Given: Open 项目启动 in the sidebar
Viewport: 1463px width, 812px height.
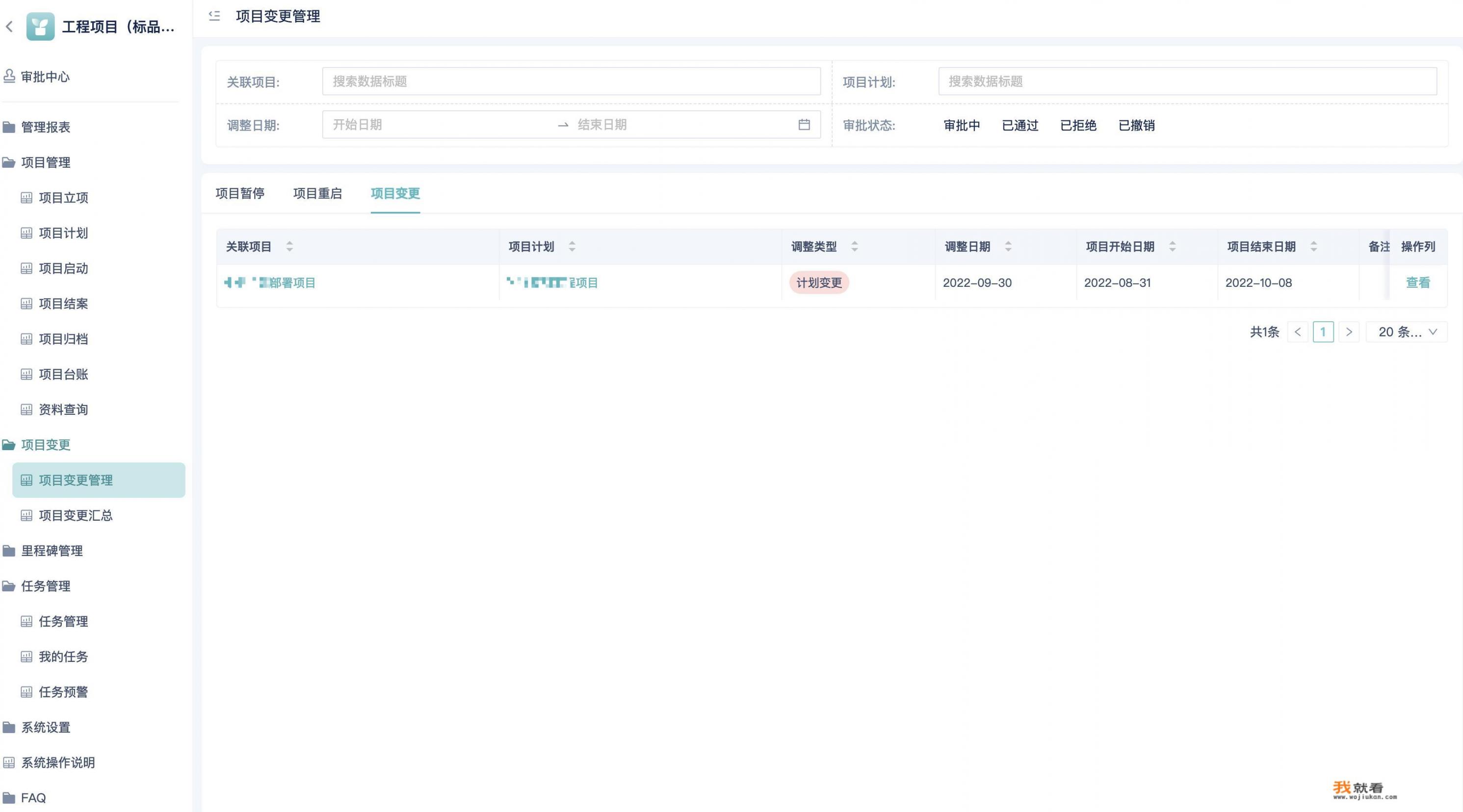Looking at the screenshot, I should tap(54, 268).
